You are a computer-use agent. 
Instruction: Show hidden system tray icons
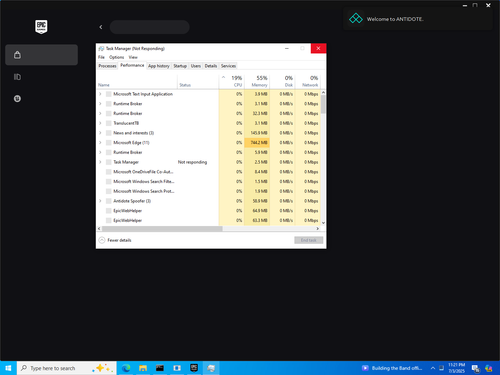433,368
